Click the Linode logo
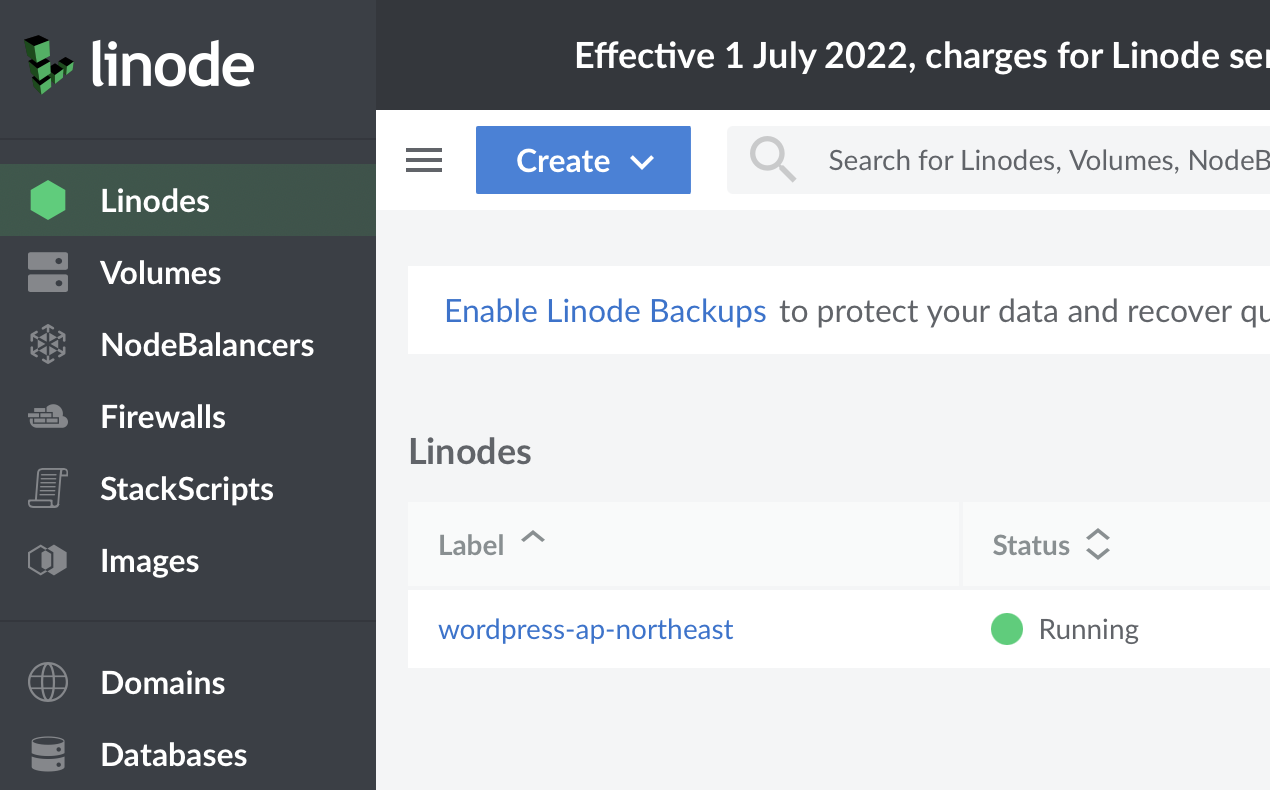1270x790 pixels. 140,64
